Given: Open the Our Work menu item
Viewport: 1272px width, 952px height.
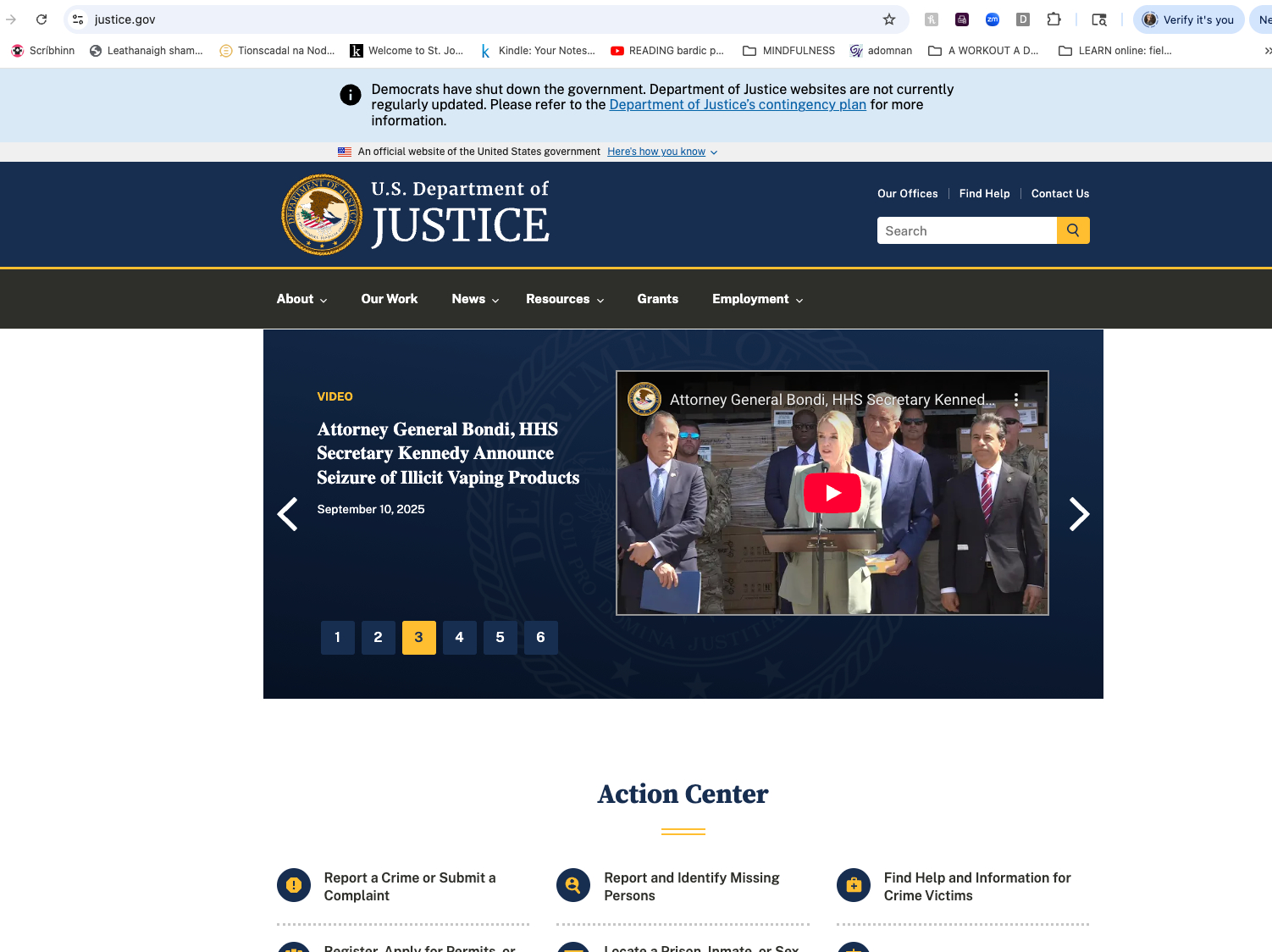Looking at the screenshot, I should pos(389,299).
